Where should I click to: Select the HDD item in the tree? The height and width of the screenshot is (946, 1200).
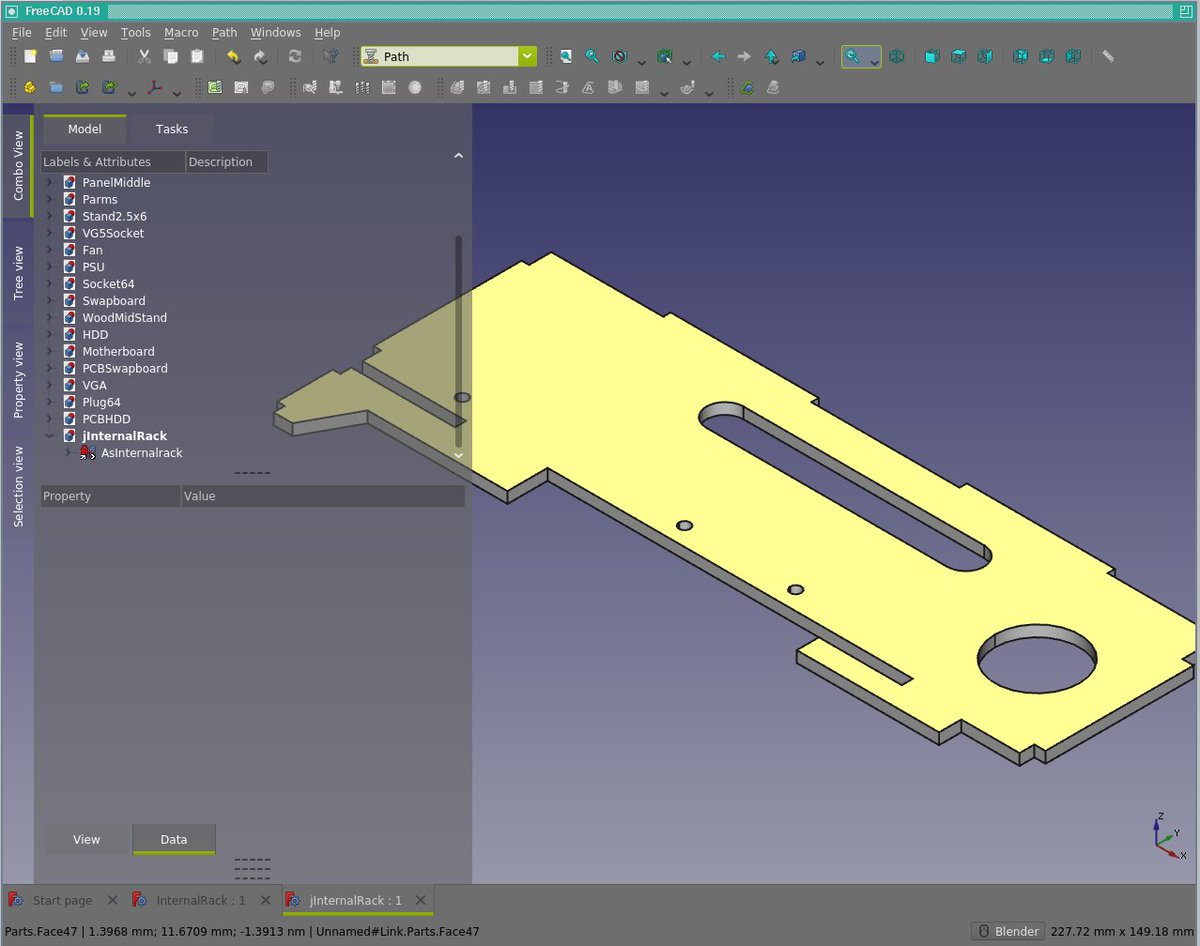pos(95,335)
